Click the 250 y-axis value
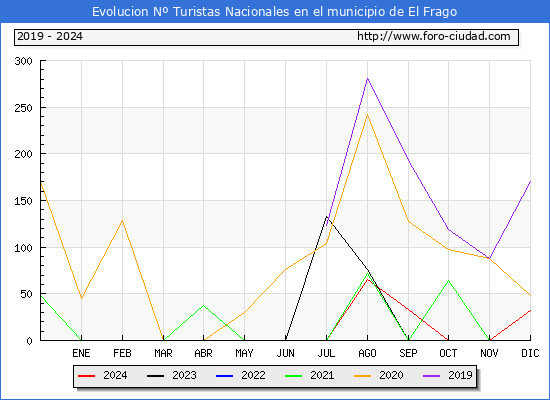The height and width of the screenshot is (400, 550). pyautogui.click(x=24, y=108)
